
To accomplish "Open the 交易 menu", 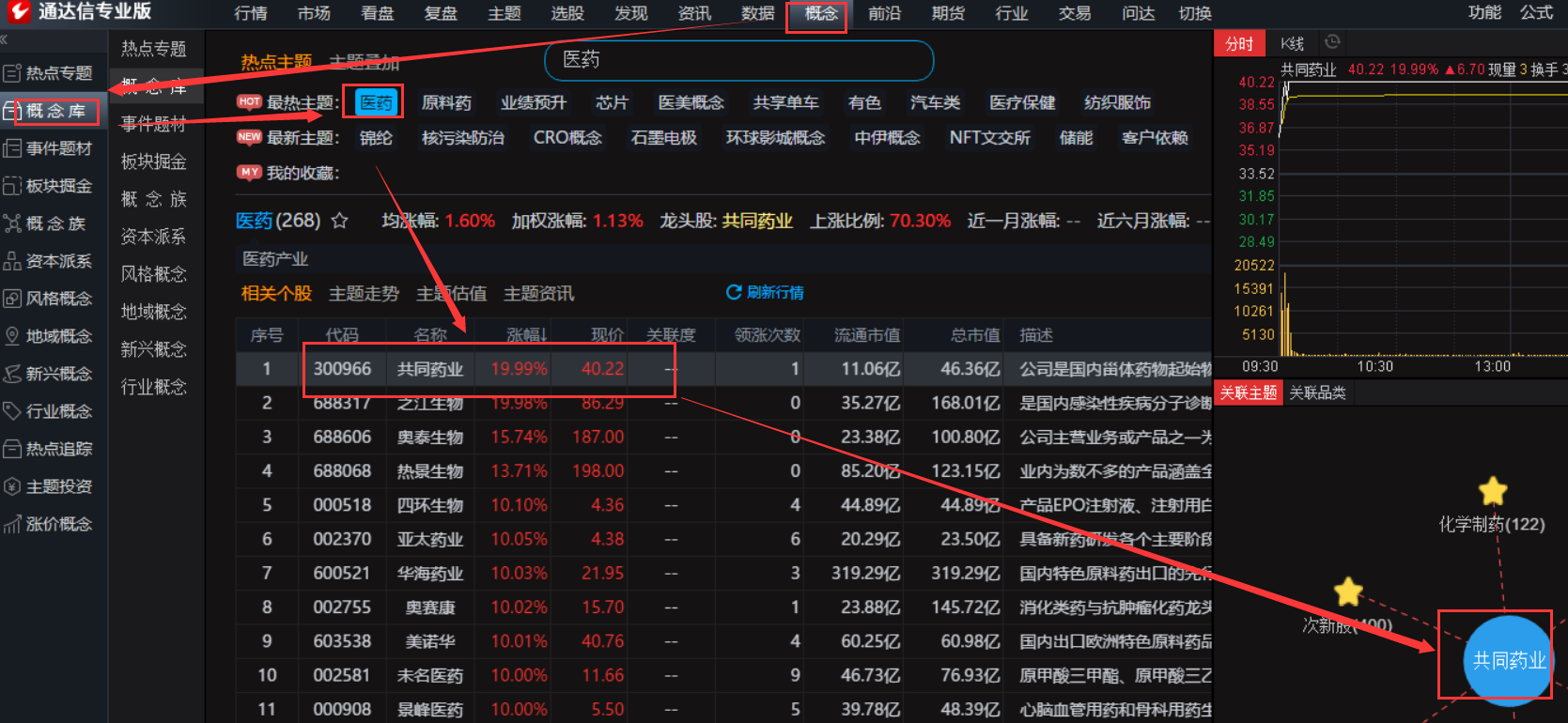I will click(1075, 13).
